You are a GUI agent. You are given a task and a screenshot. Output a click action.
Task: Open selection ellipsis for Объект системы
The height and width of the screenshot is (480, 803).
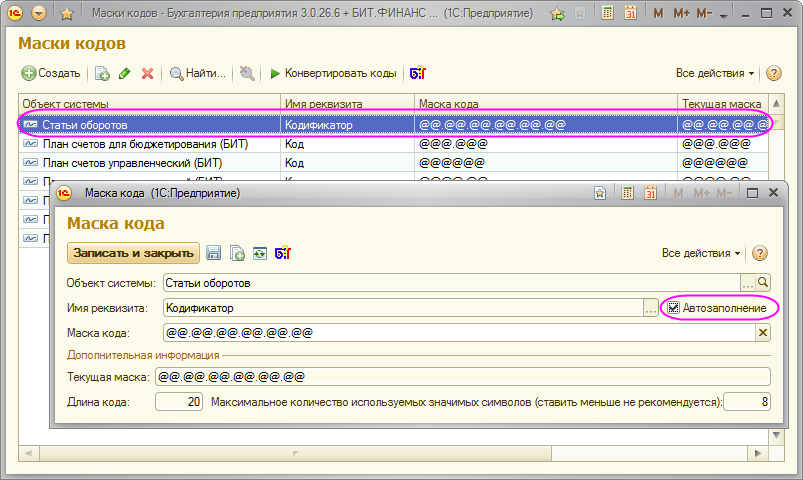[x=748, y=283]
